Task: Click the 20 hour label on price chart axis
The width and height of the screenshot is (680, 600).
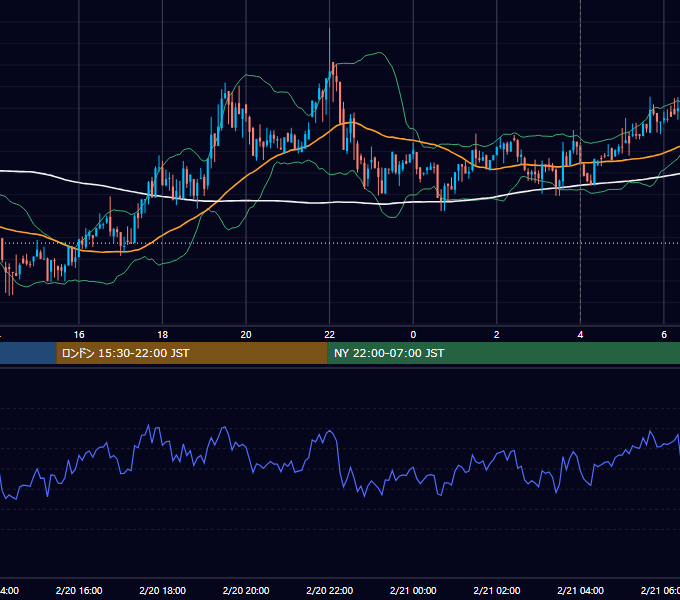Action: click(x=246, y=335)
